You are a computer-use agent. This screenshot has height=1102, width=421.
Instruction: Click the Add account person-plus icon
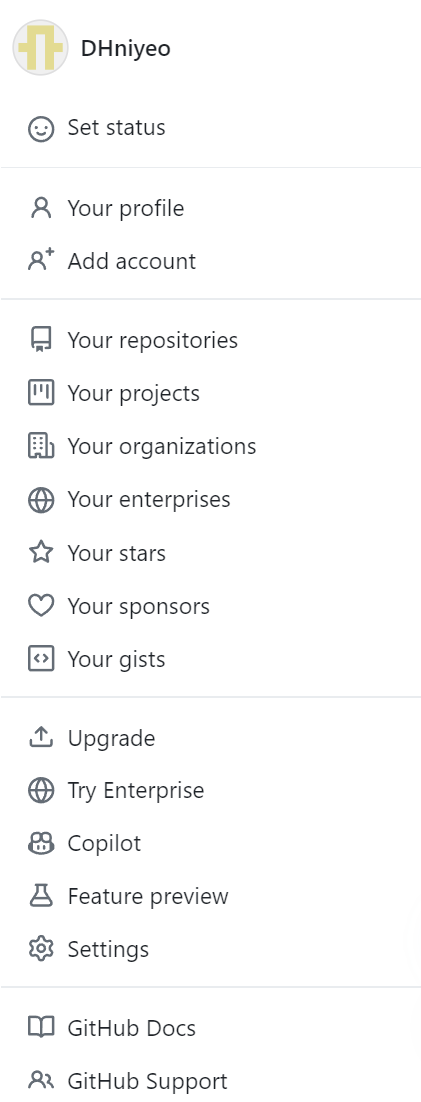41,261
